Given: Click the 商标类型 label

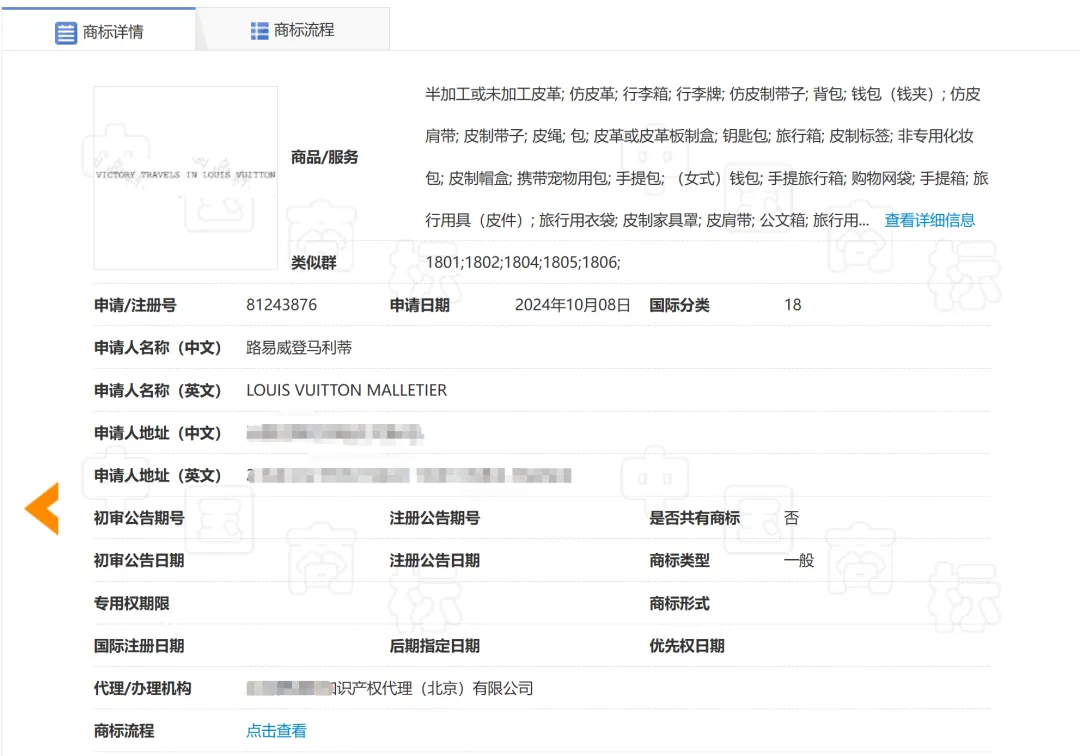Looking at the screenshot, I should (679, 560).
